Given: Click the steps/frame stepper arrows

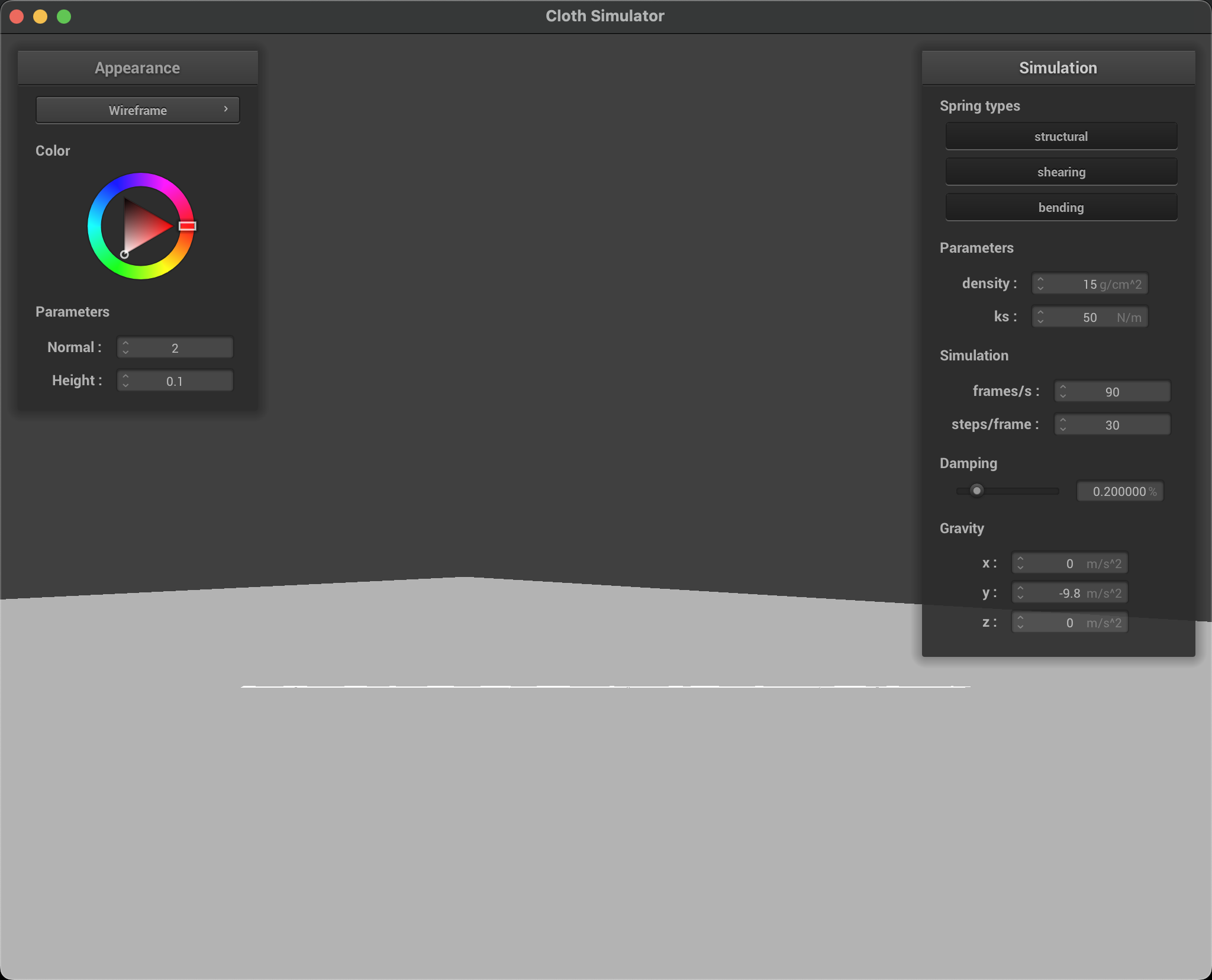Looking at the screenshot, I should pos(1063,425).
